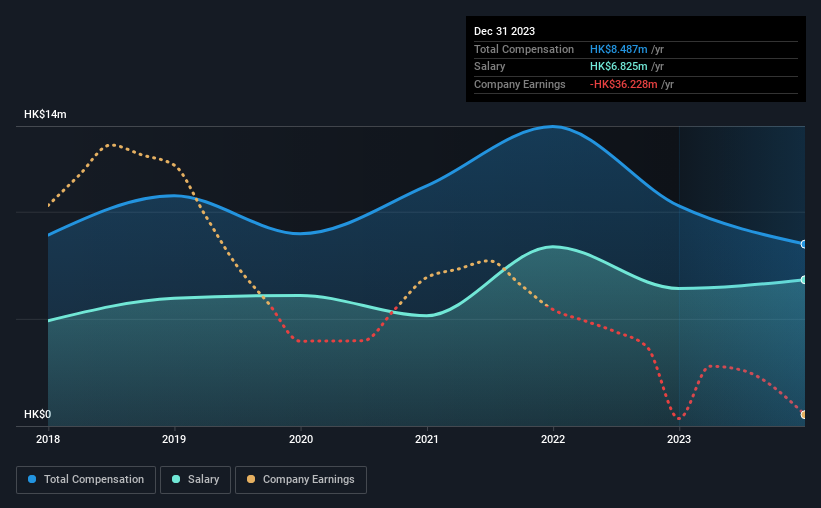This screenshot has height=508, width=821.
Task: Select the 2019 axis label
Action: coord(174,439)
